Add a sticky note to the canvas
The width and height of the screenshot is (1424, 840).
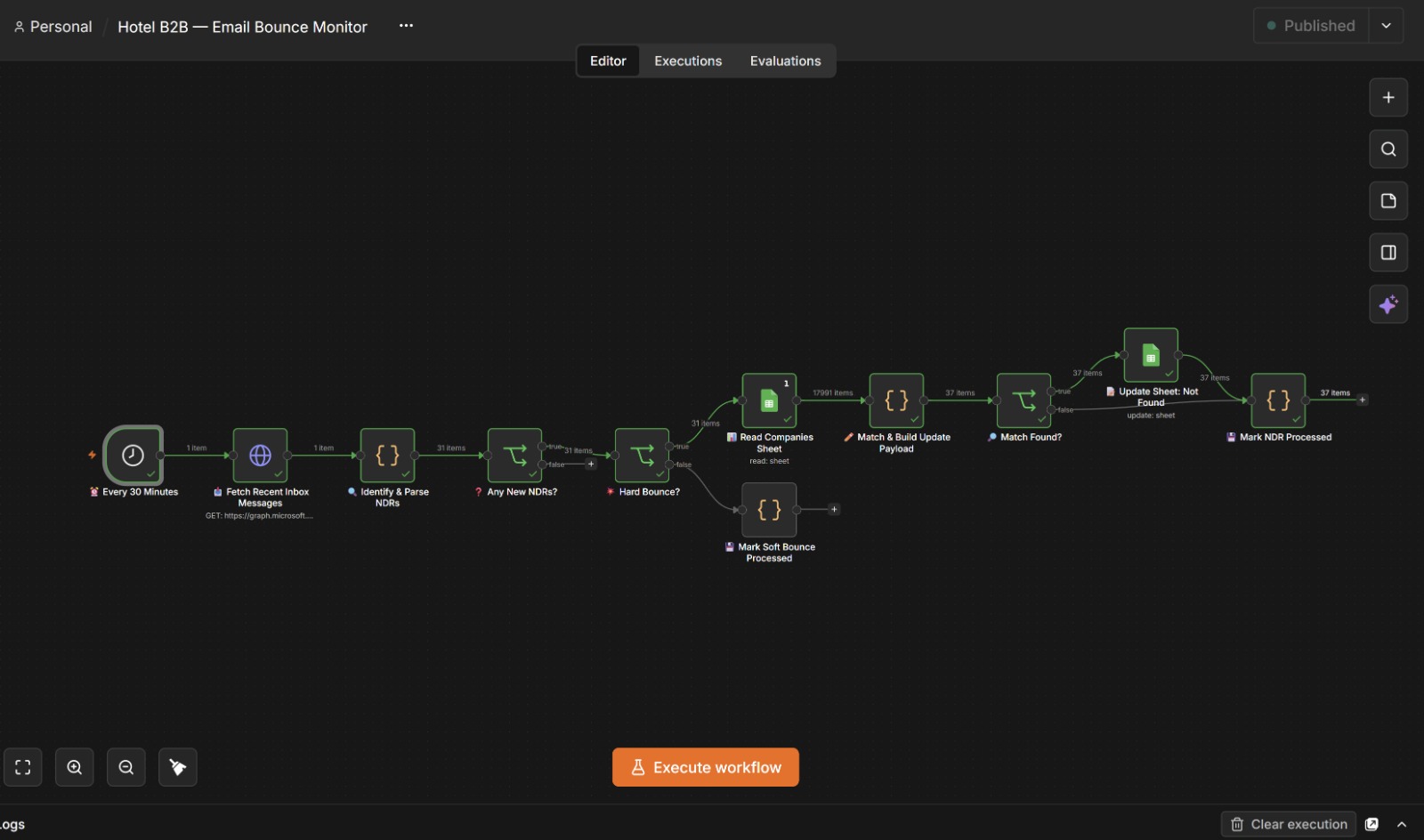coord(1388,201)
